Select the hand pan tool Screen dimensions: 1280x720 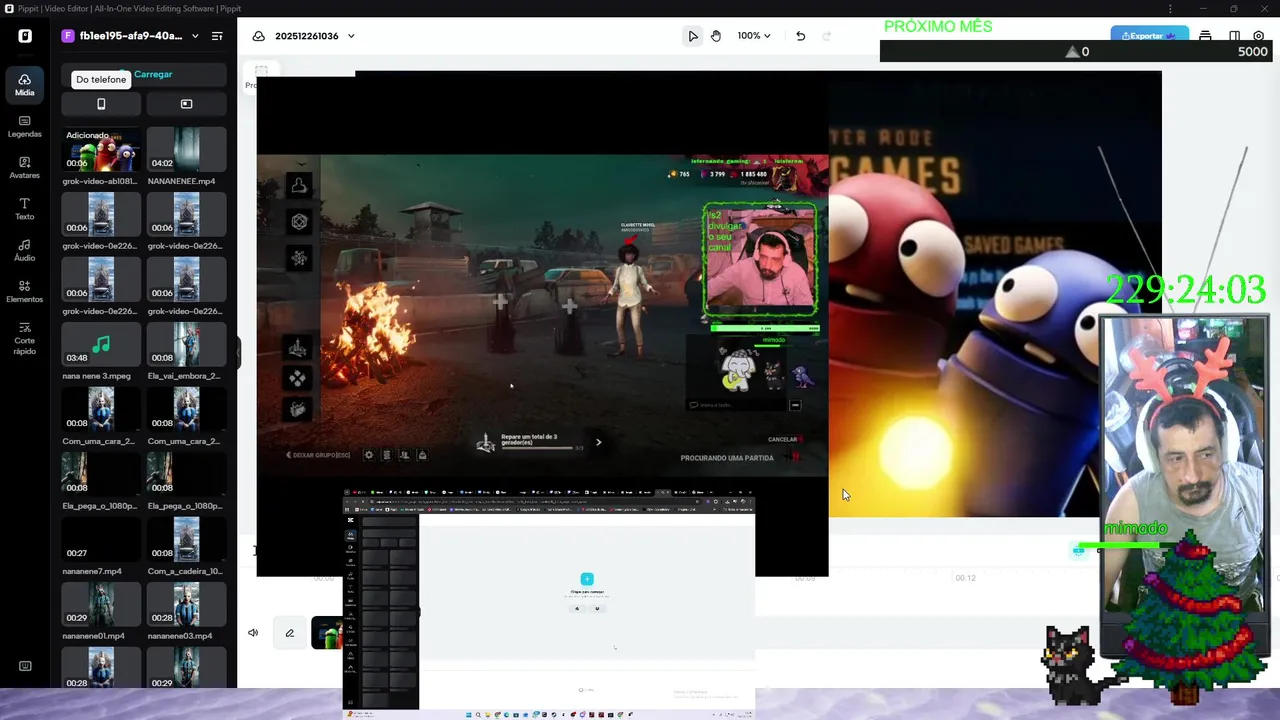click(x=716, y=36)
